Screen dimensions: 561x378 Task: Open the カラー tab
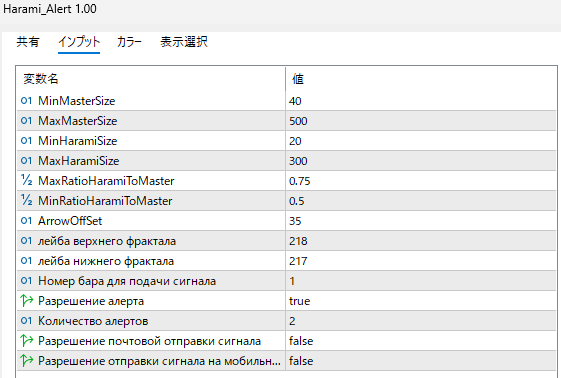[x=129, y=42]
